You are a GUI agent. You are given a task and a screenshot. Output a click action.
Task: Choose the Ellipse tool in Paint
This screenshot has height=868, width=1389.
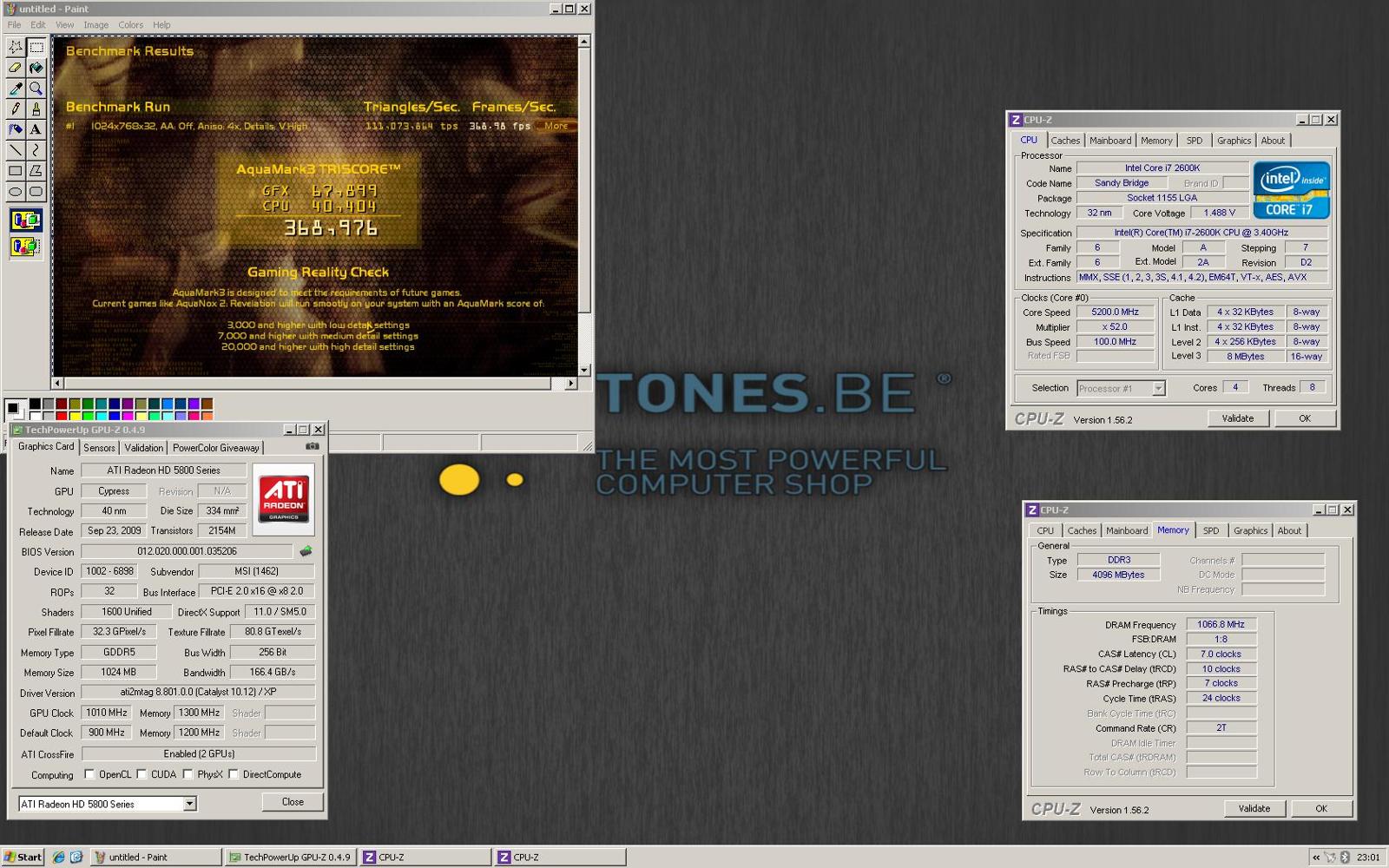click(15, 193)
